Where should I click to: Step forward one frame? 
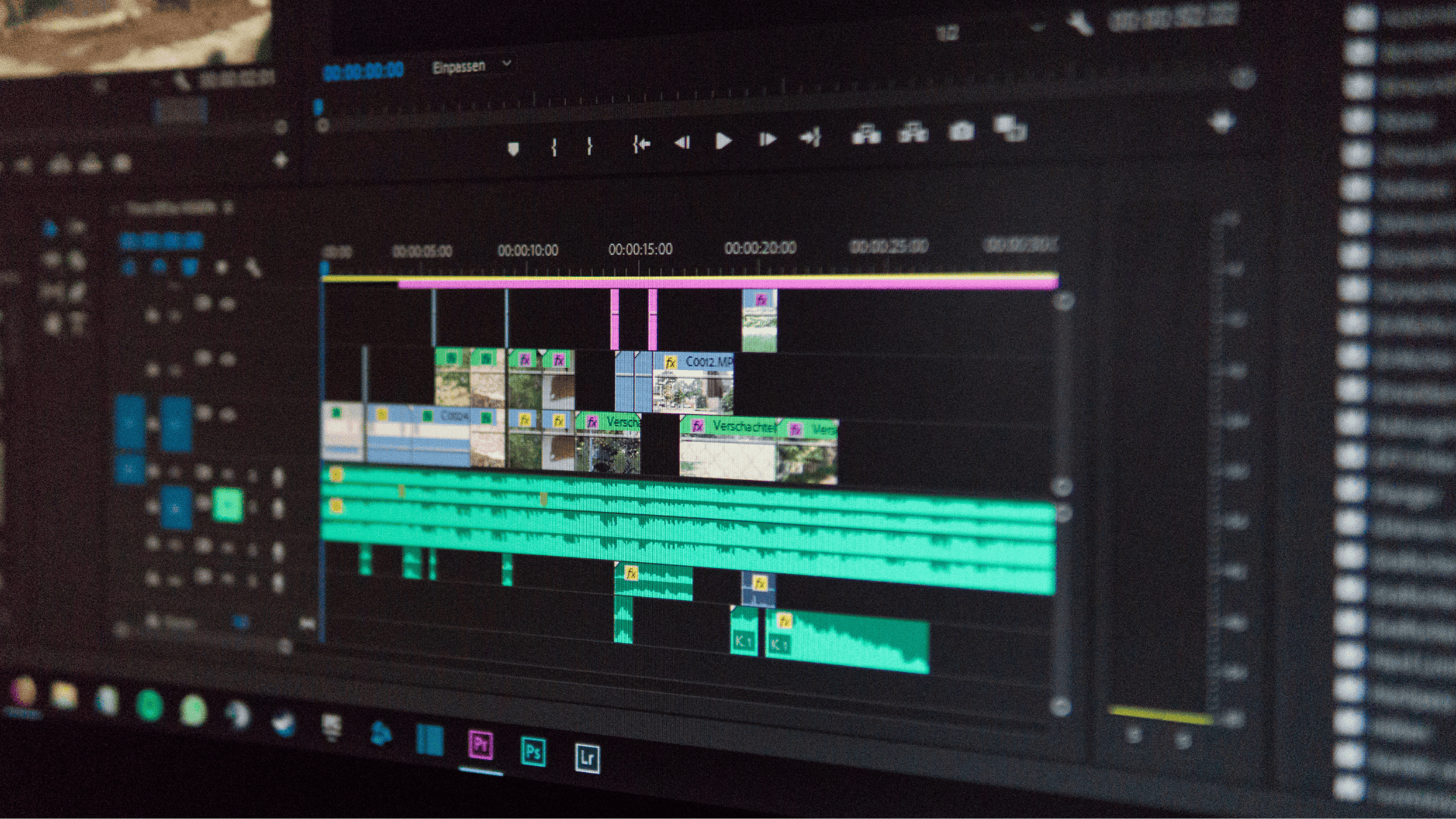(x=767, y=140)
